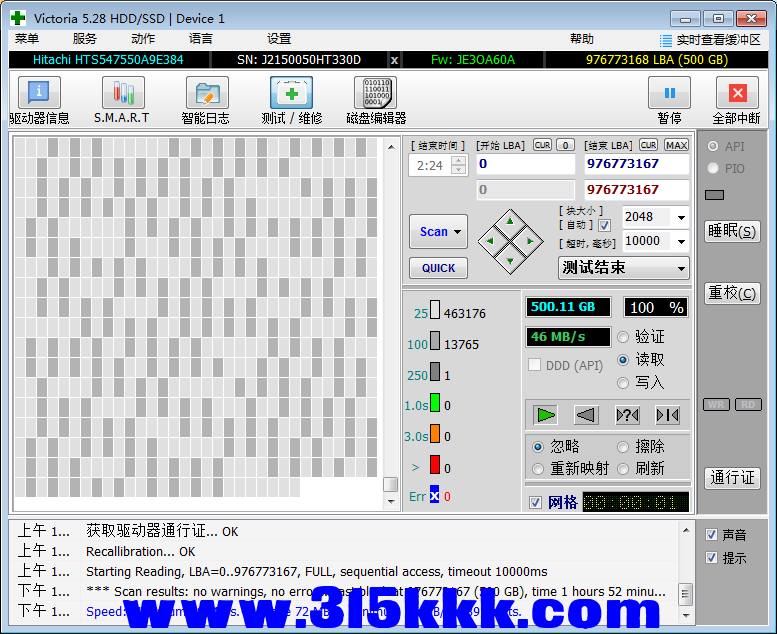
Task: Open the 设置 settings menu
Action: pyautogui.click(x=279, y=39)
